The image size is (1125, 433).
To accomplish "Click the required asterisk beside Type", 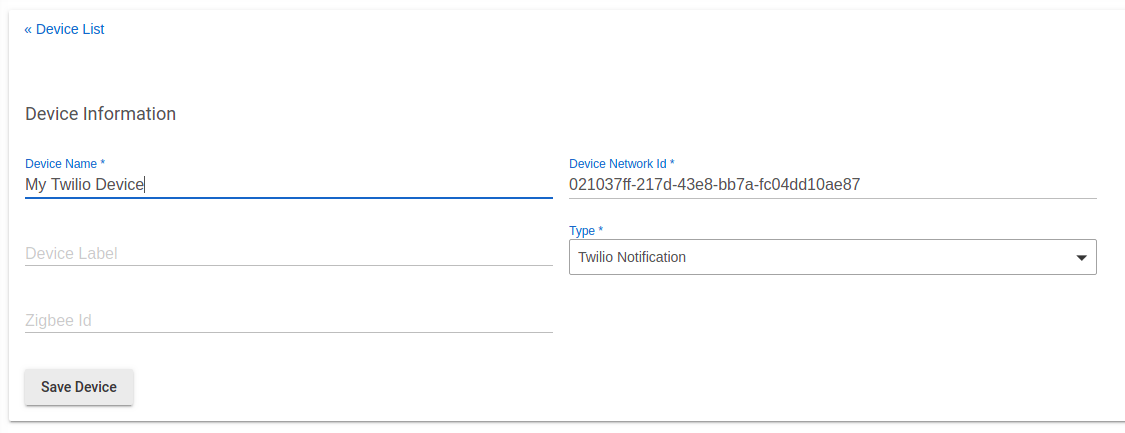I will 600,230.
